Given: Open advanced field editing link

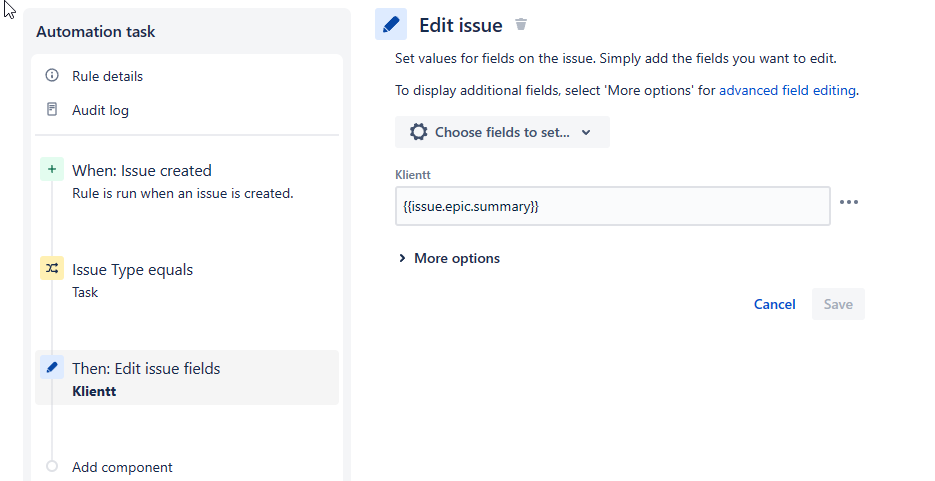Looking at the screenshot, I should [x=787, y=90].
